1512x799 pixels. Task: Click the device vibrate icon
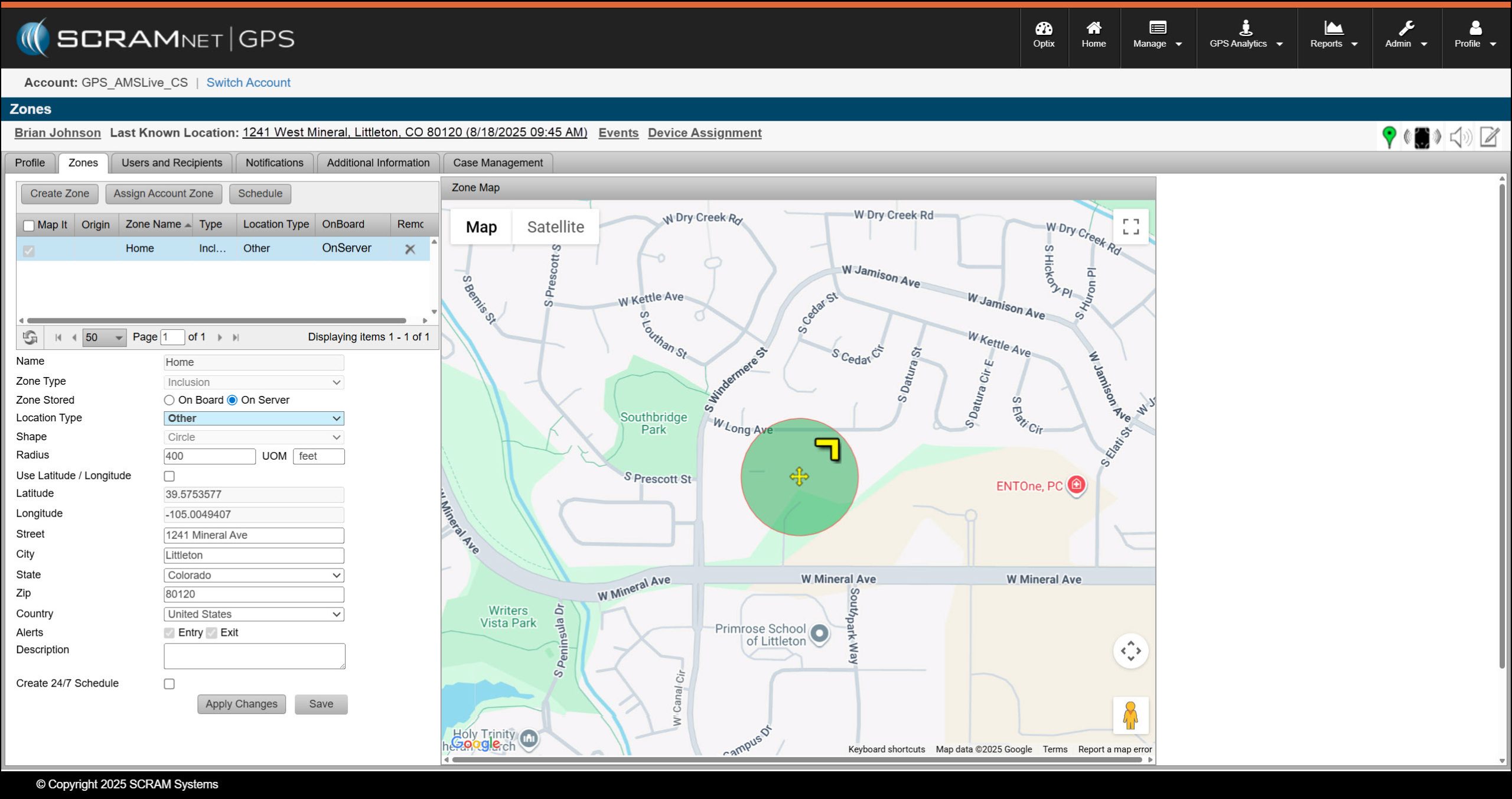[1422, 137]
